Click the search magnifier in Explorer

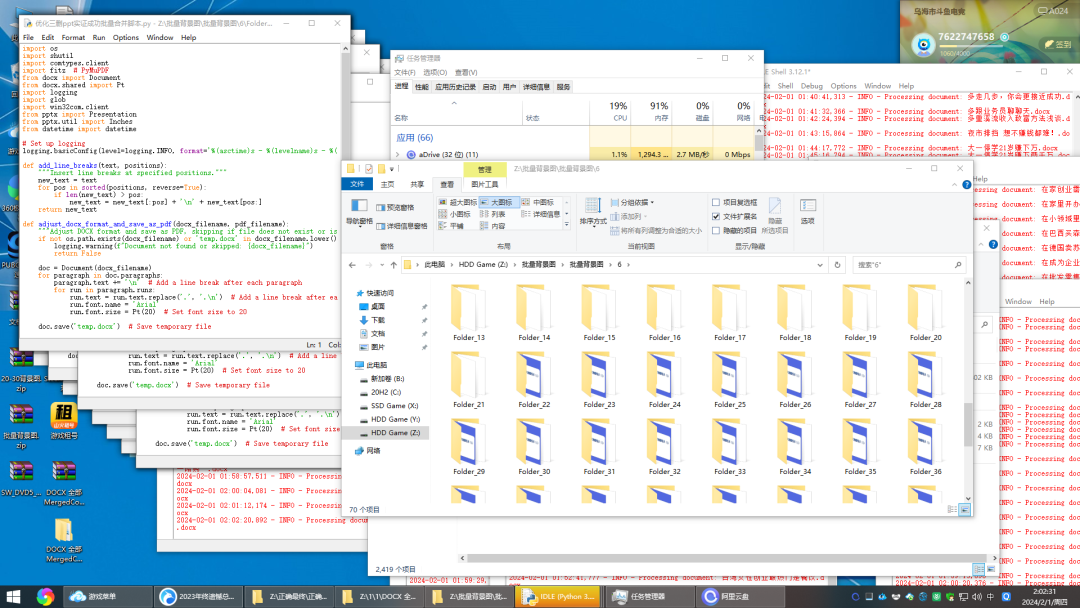[957, 265]
